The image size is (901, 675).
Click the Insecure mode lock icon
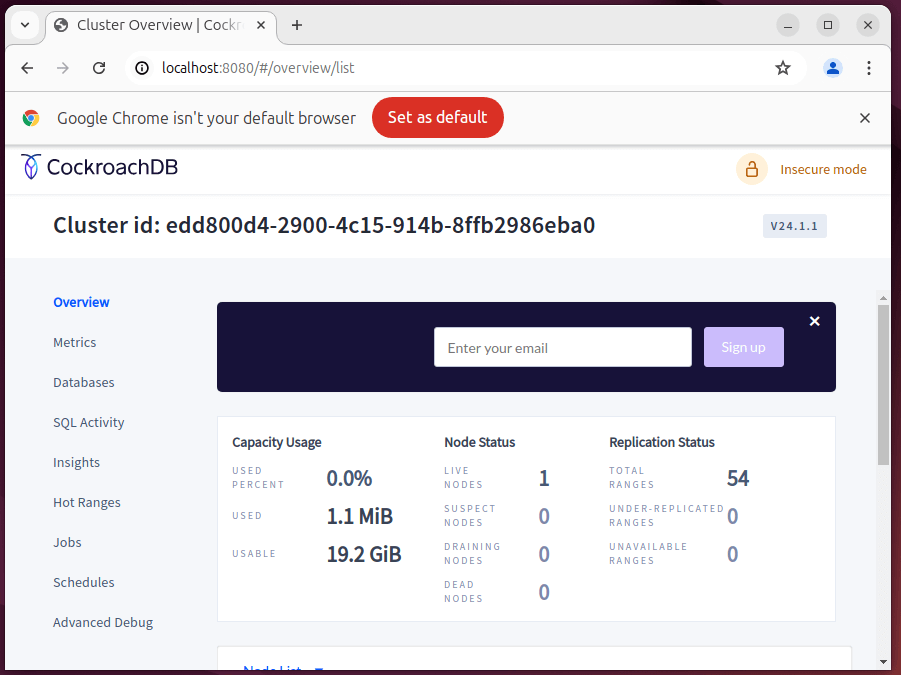(752, 169)
